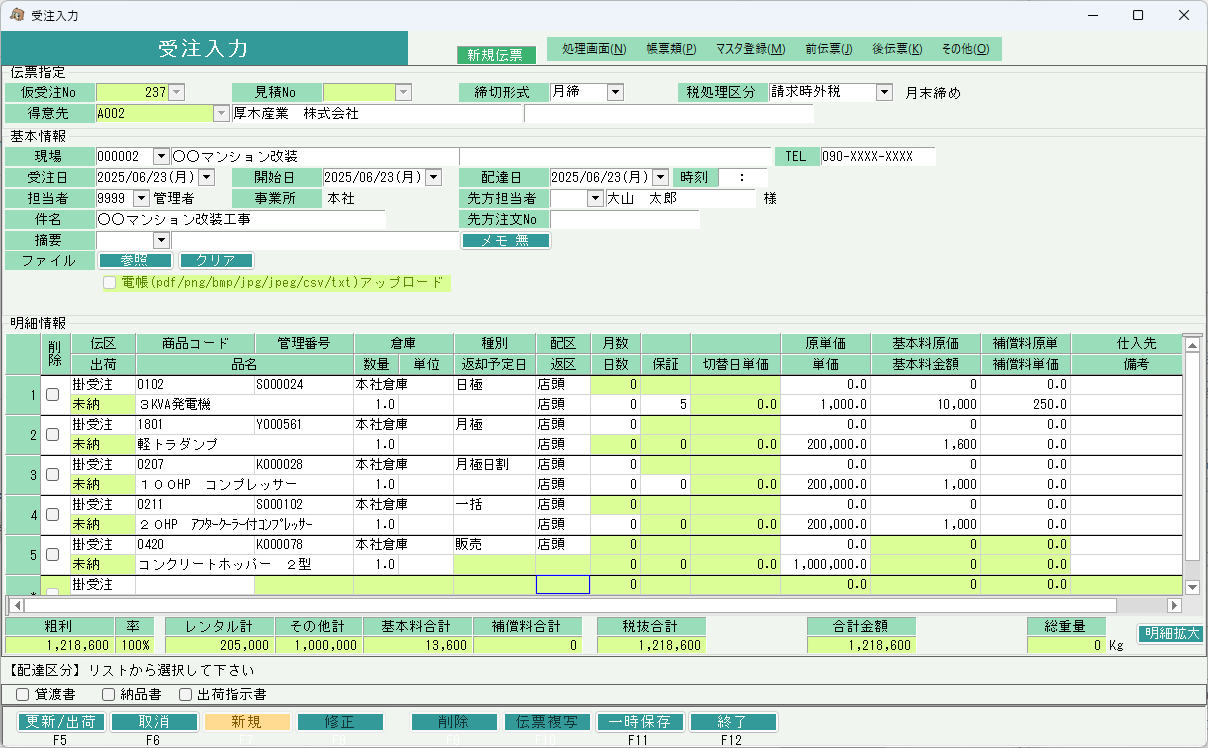This screenshot has height=748, width=1208.
Task: Enable the 貸渡書 checkbox
Action: (x=23, y=694)
